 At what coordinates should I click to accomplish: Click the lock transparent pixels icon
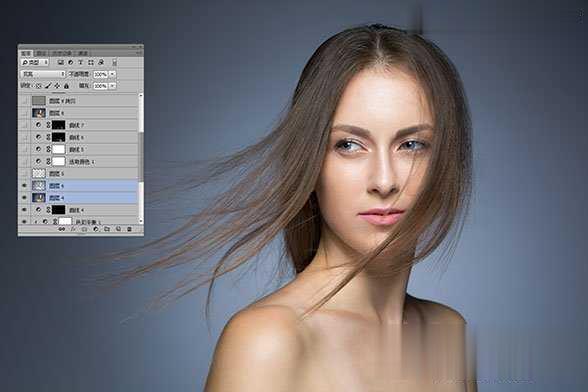(x=38, y=86)
